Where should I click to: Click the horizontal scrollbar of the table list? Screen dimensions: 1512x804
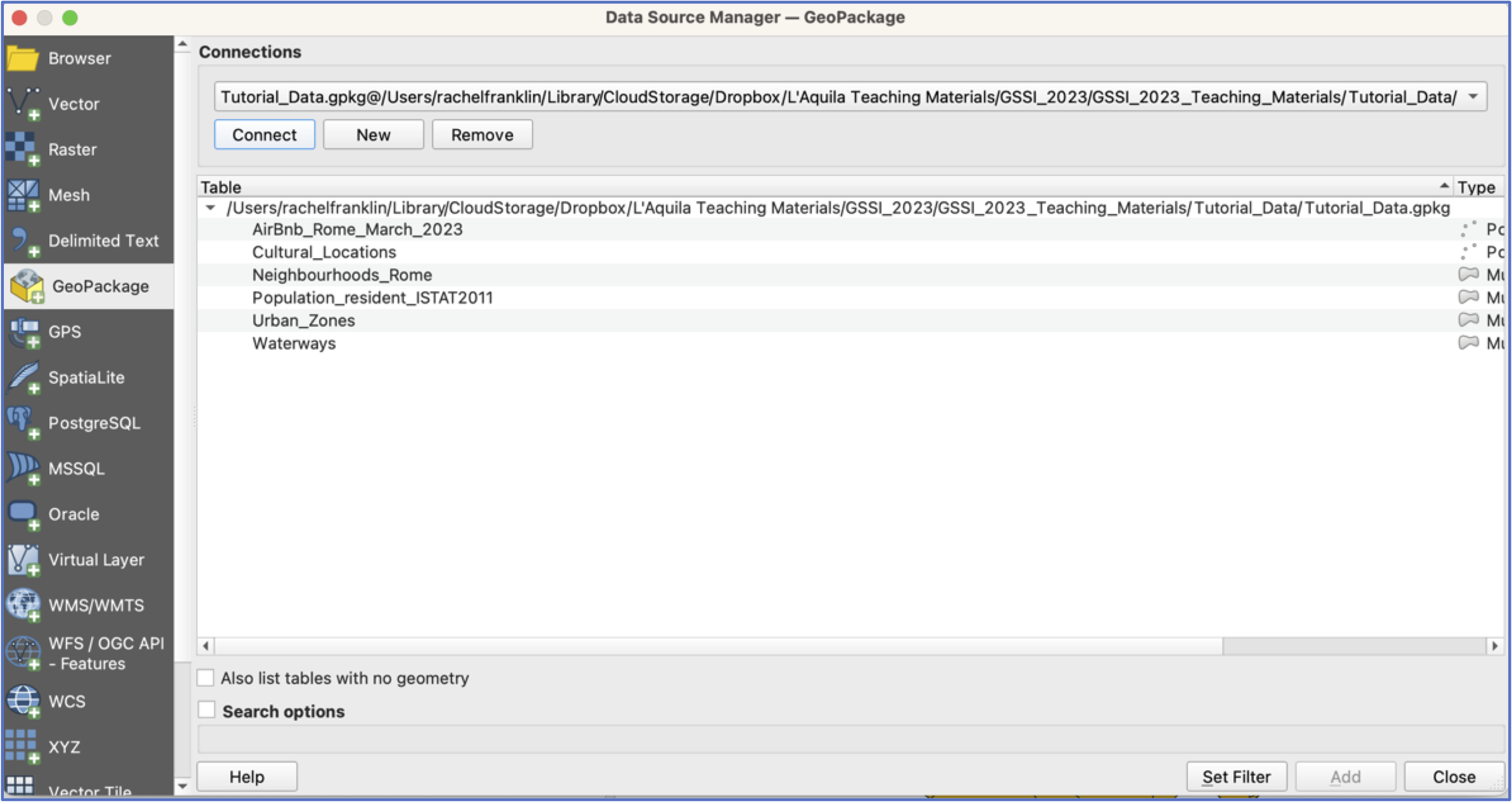[x=849, y=646]
